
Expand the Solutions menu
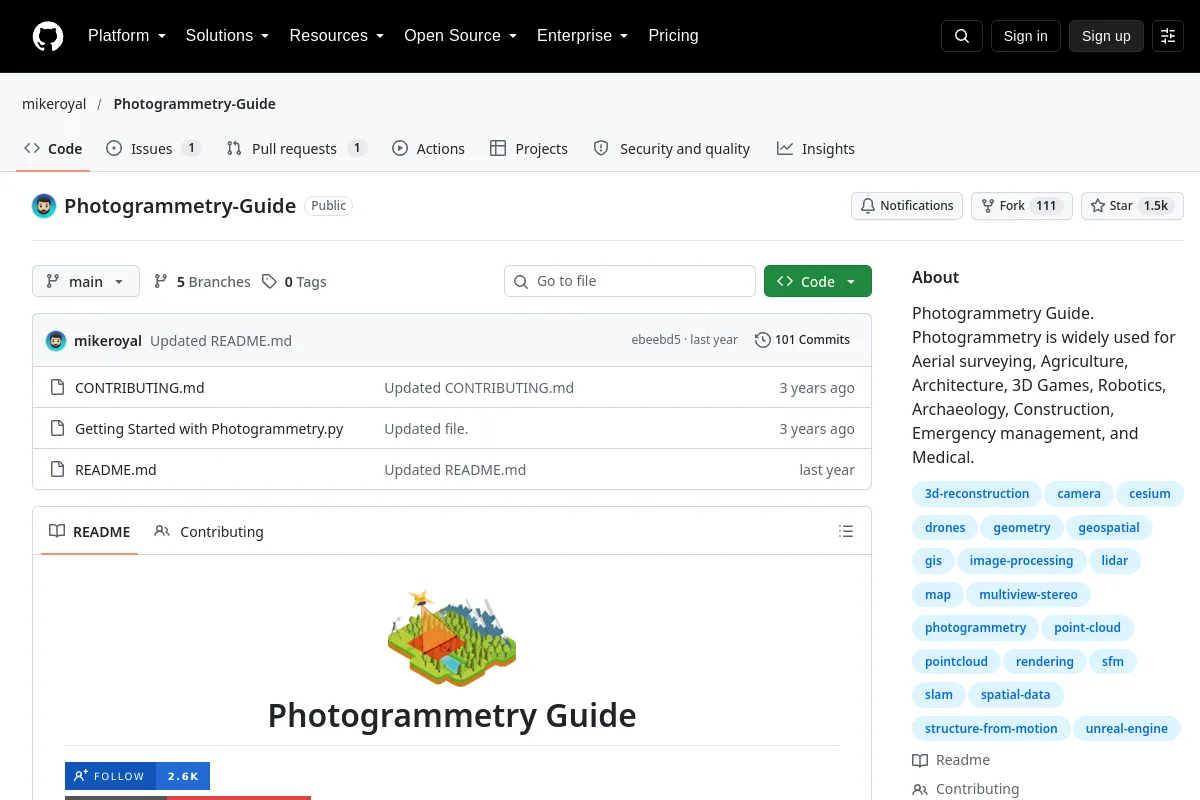click(227, 36)
